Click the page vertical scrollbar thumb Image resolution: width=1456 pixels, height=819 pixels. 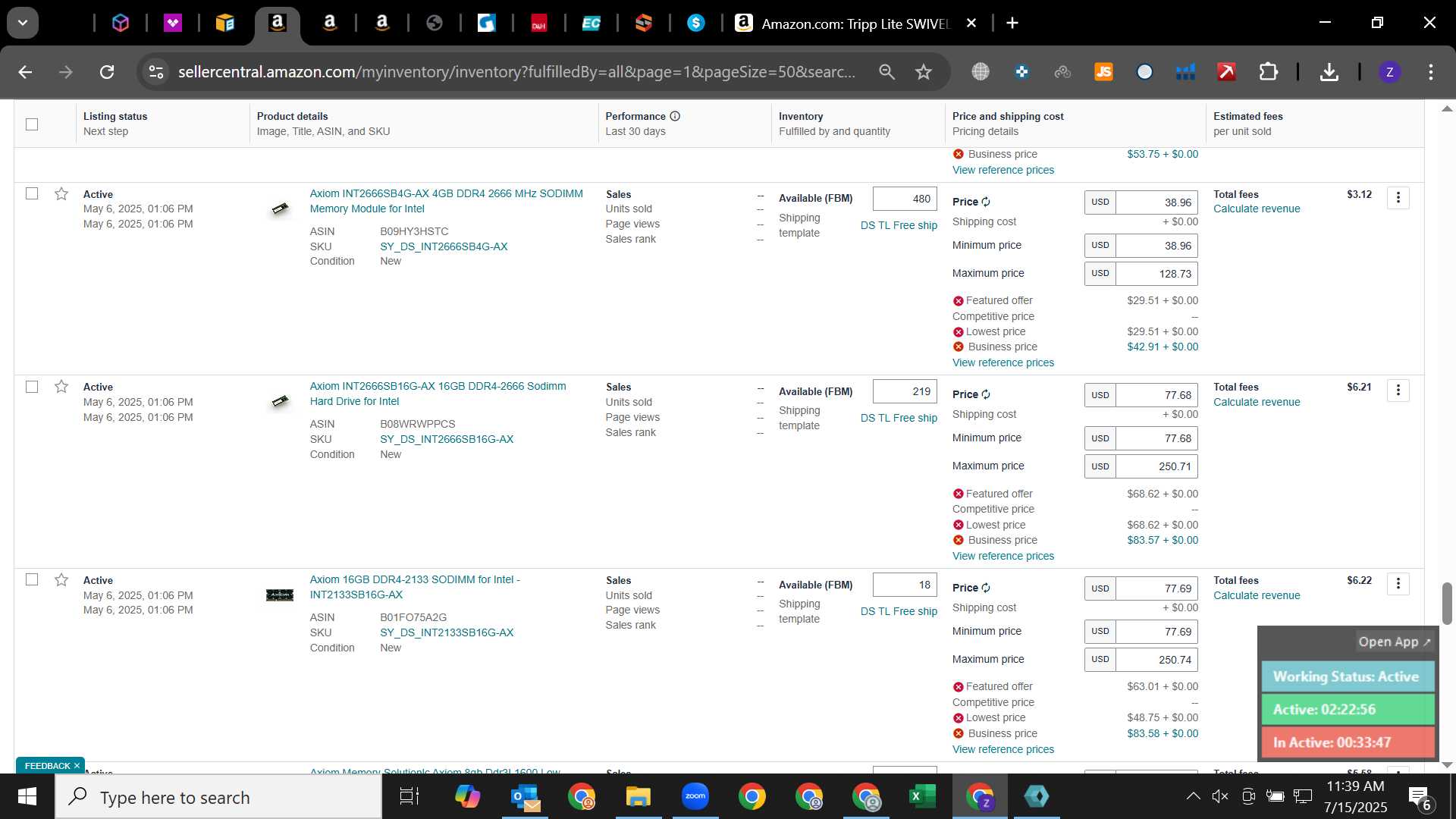coord(1447,603)
